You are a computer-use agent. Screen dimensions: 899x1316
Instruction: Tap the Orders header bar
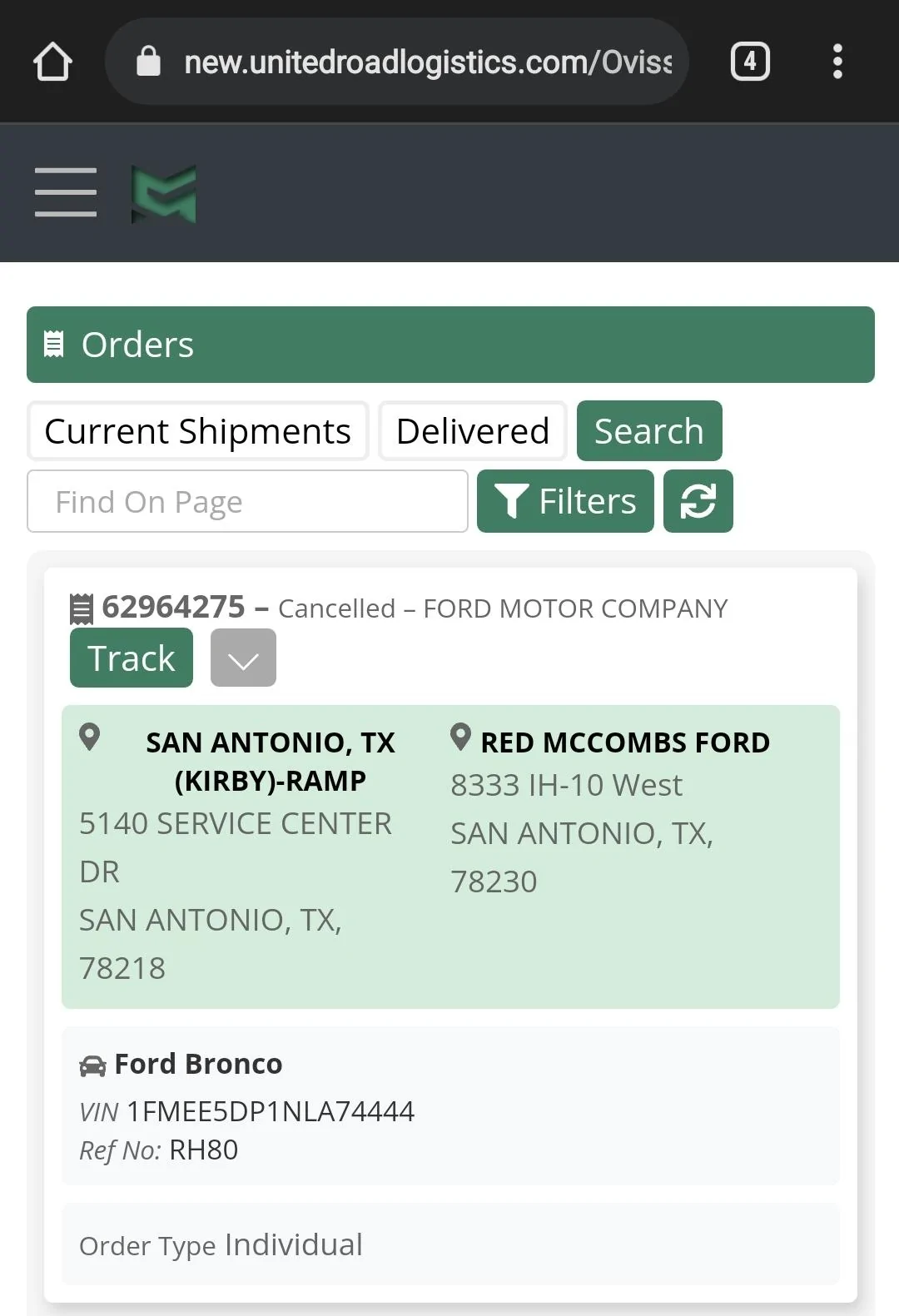point(450,345)
